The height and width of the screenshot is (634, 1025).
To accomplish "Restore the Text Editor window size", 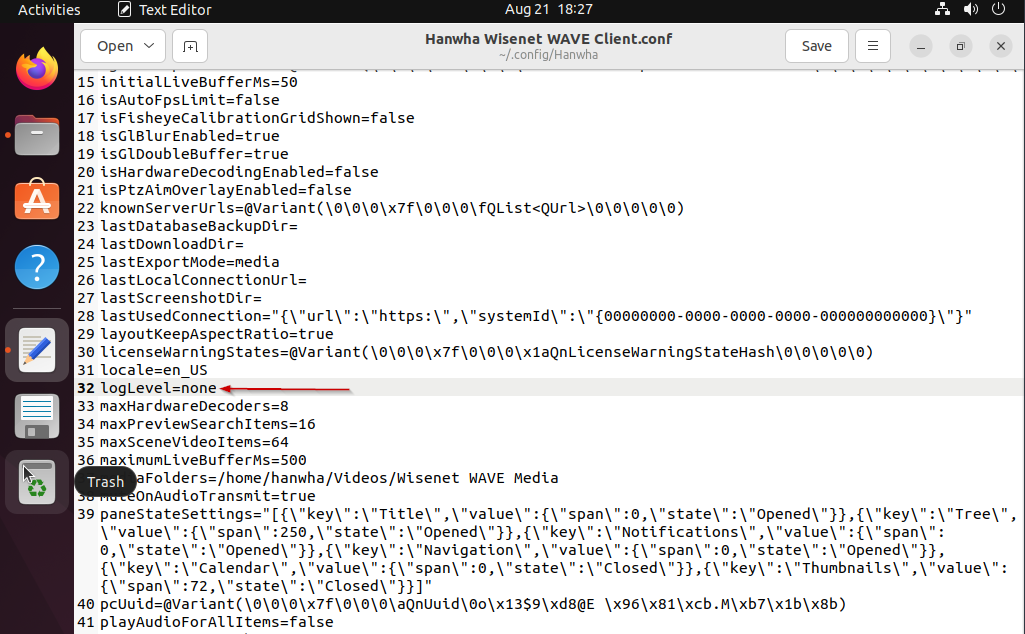I will [x=960, y=46].
